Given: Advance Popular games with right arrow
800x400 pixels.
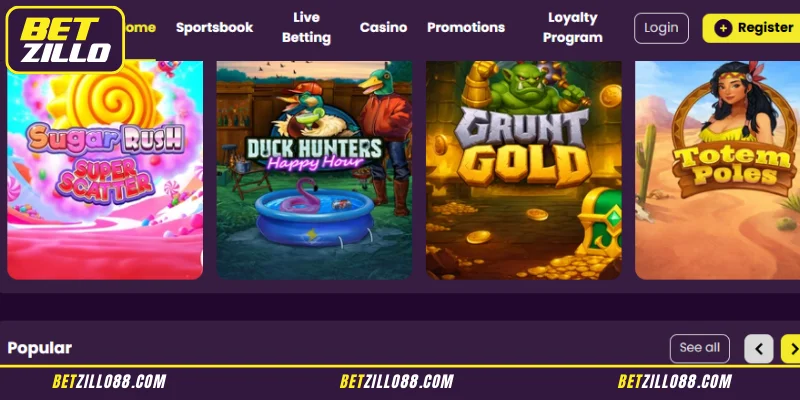Looking at the screenshot, I should pos(792,348).
